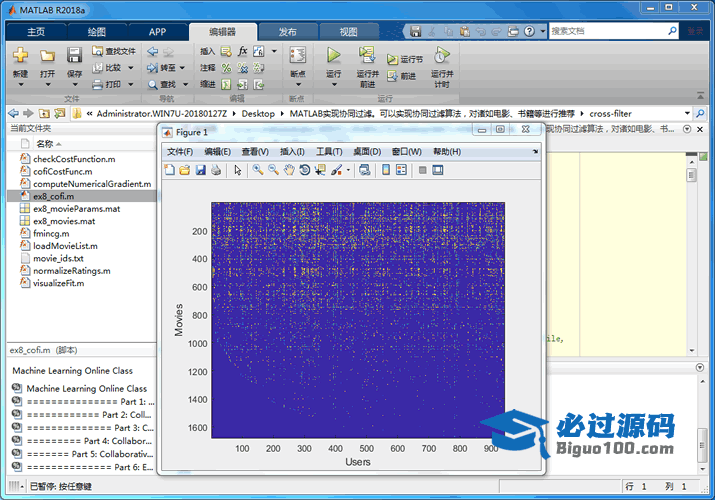Open the 工具(T) menu in Figure 1

pos(329,152)
